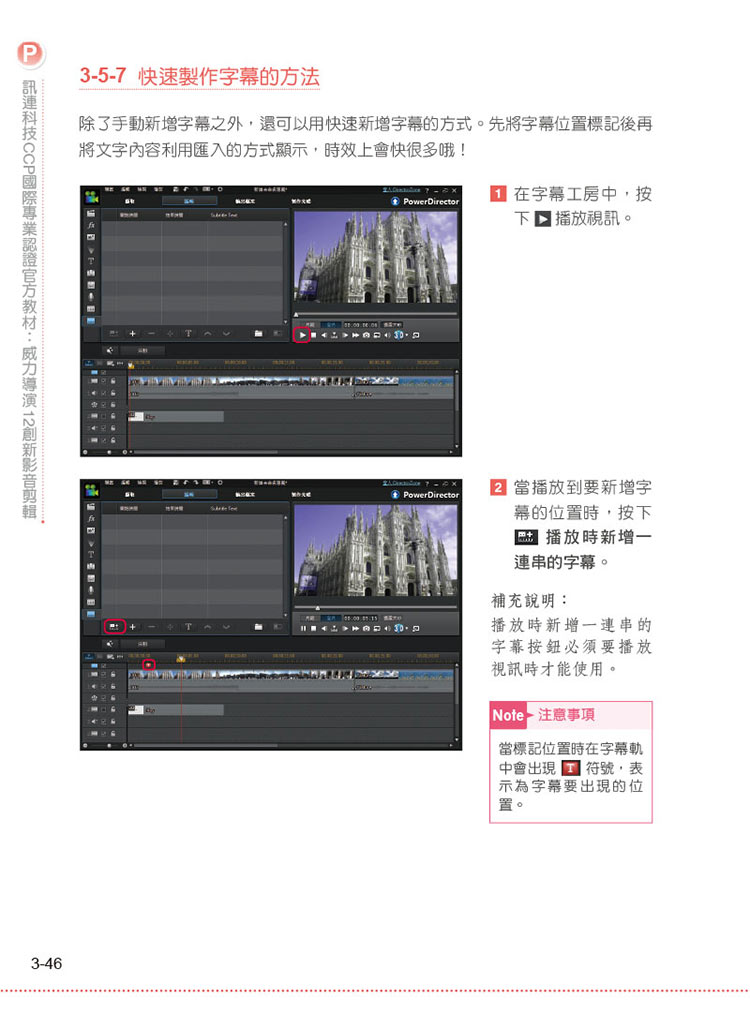Click preview seek slider in lower screenshot

pos(372,606)
